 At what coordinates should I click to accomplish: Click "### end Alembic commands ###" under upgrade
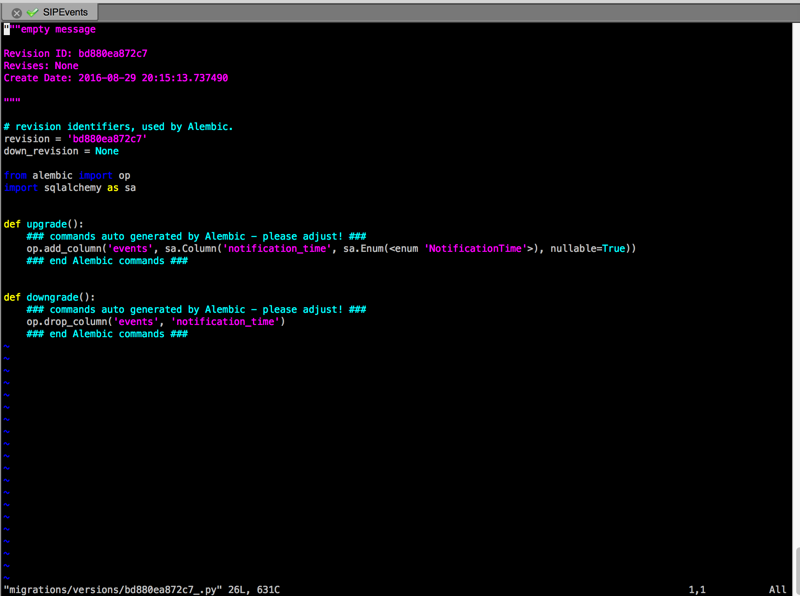[107, 261]
